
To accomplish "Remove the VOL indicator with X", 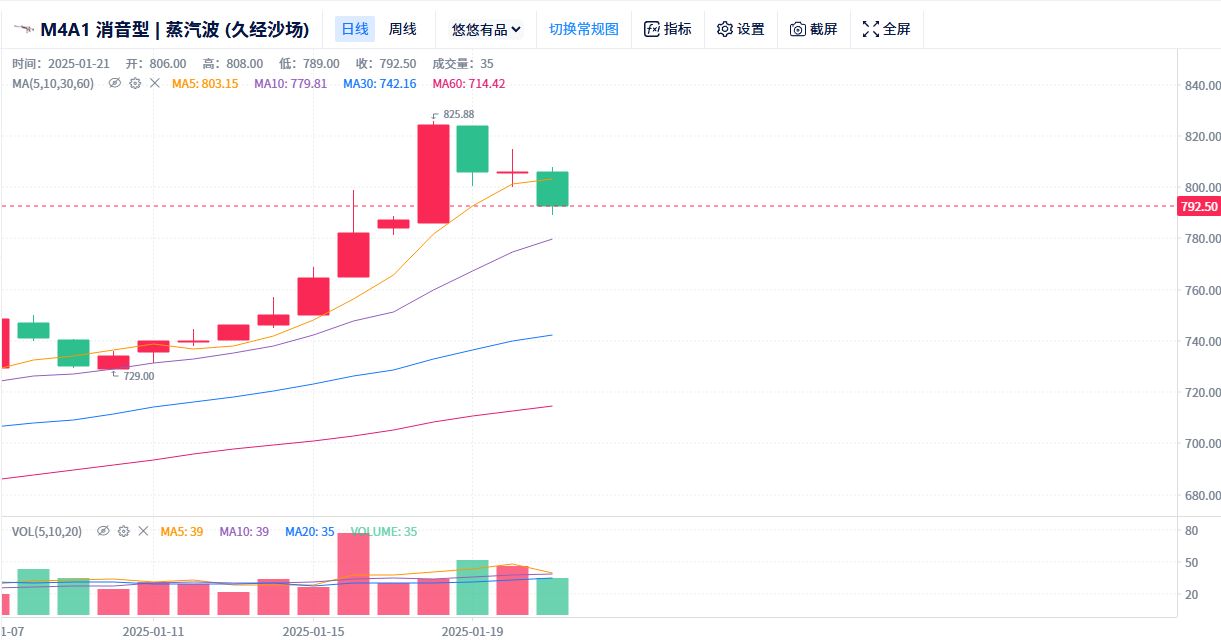I will [x=144, y=531].
